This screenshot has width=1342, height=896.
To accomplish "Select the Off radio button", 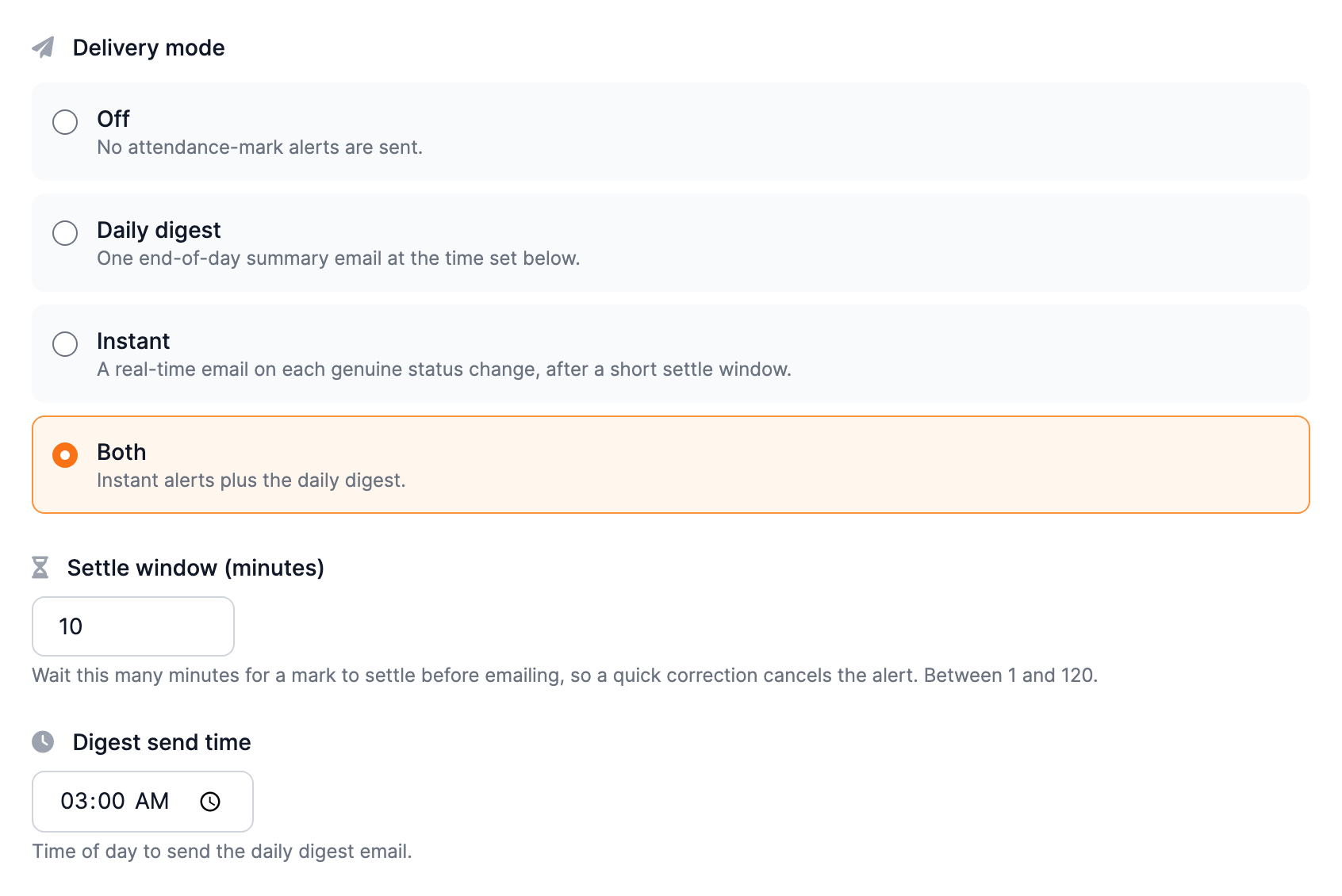I will (x=65, y=122).
